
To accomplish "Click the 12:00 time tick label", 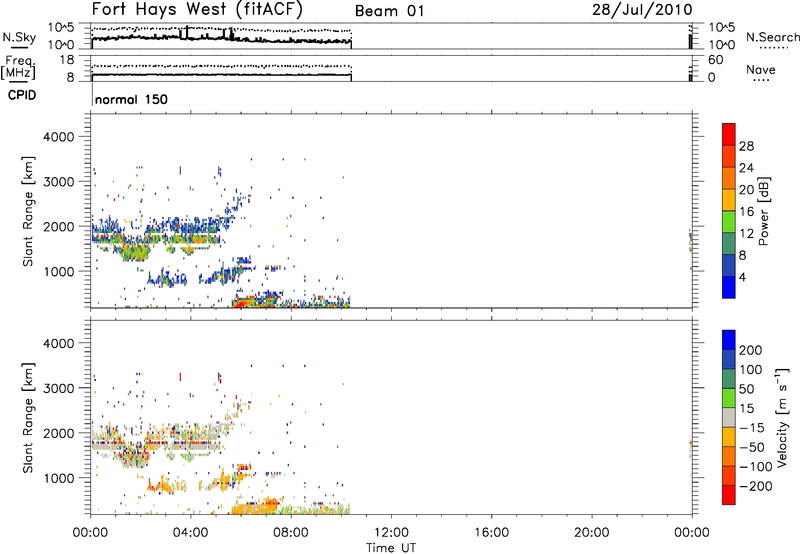I will pyautogui.click(x=391, y=533).
